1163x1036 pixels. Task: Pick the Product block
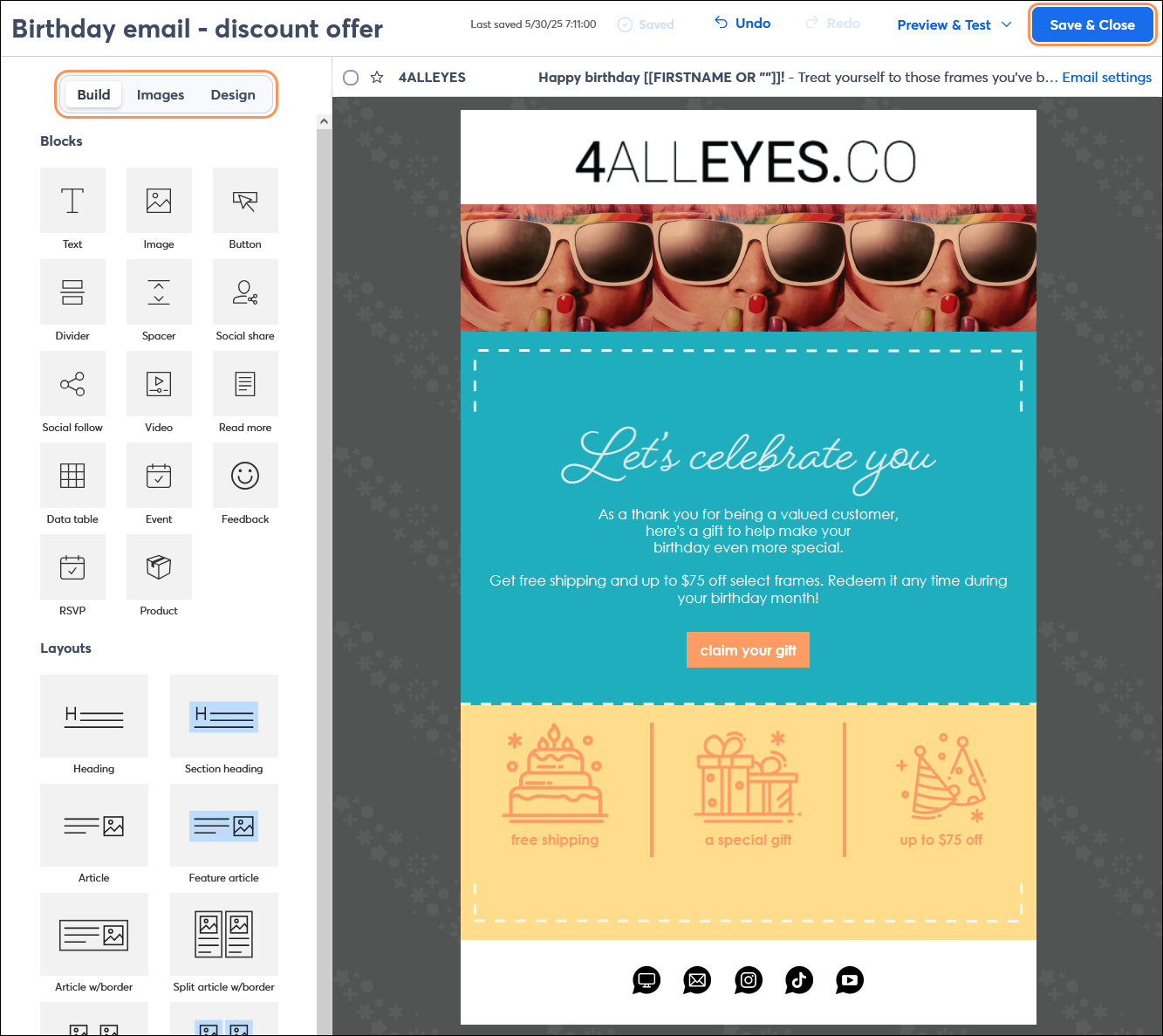click(159, 567)
